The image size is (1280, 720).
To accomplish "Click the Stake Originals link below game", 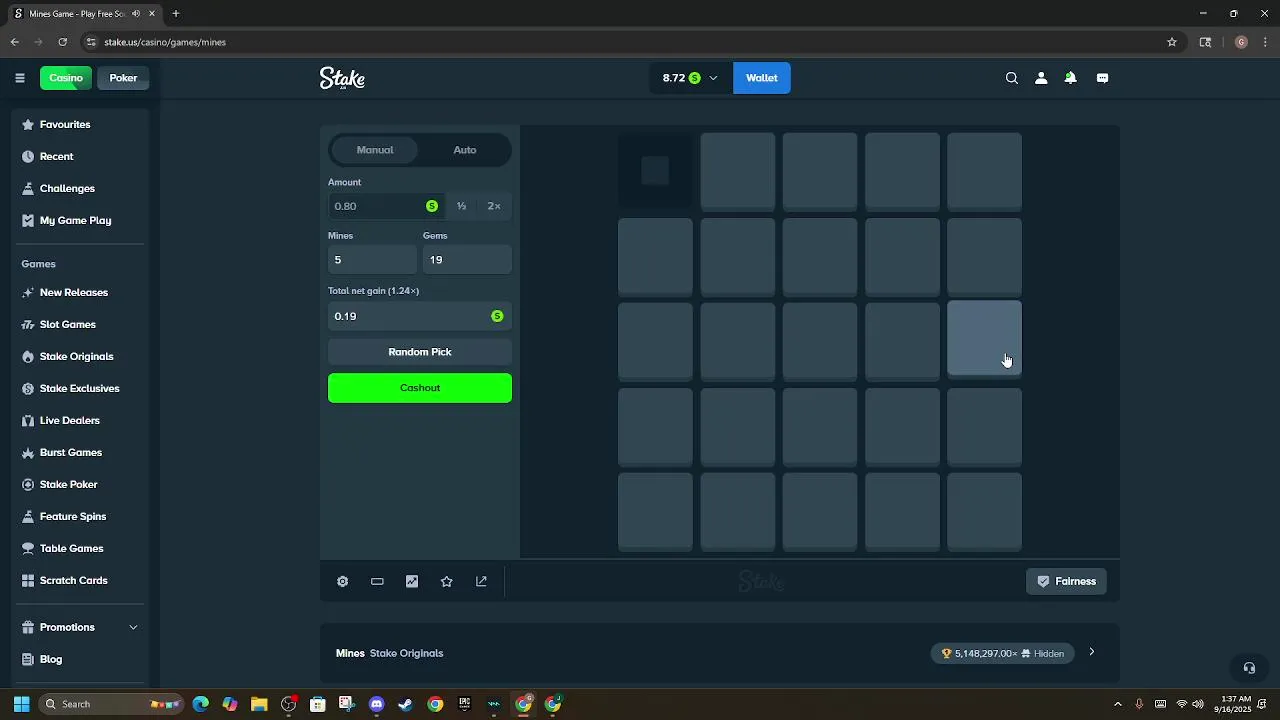I will coord(406,653).
